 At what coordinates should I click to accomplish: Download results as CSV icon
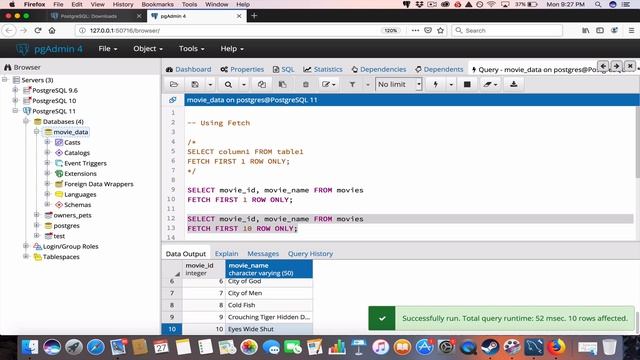513,84
